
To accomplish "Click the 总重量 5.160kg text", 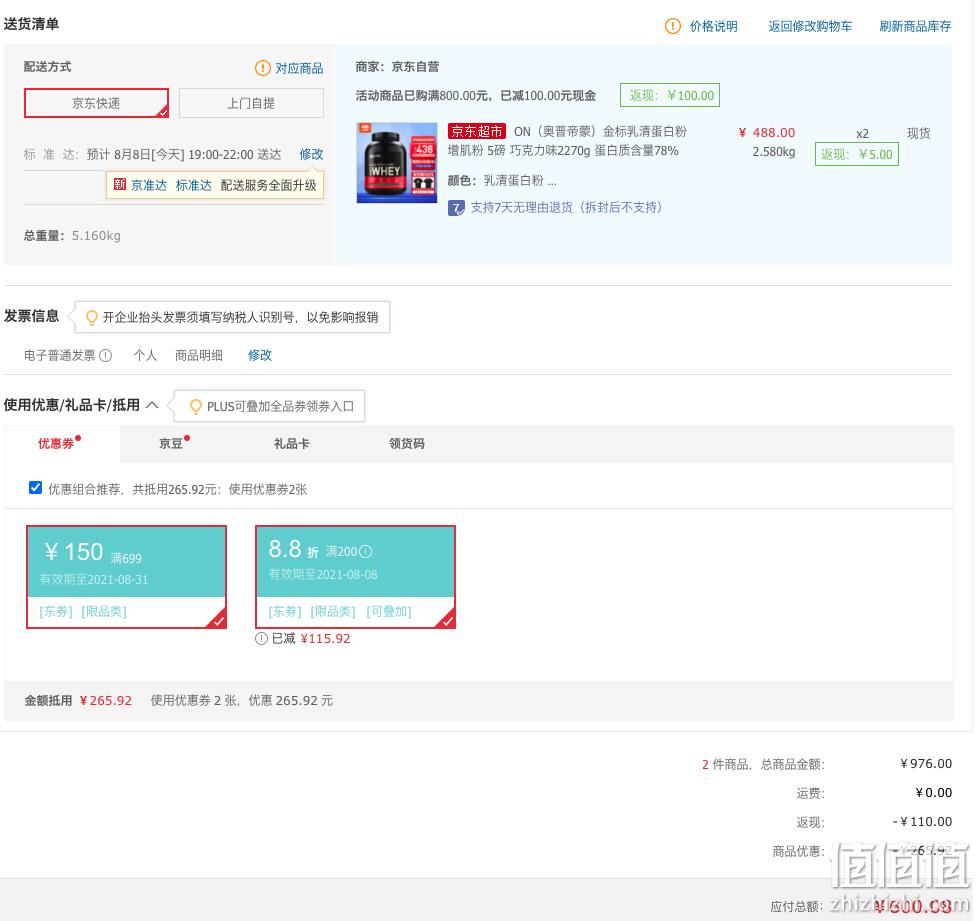I will pyautogui.click(x=72, y=235).
